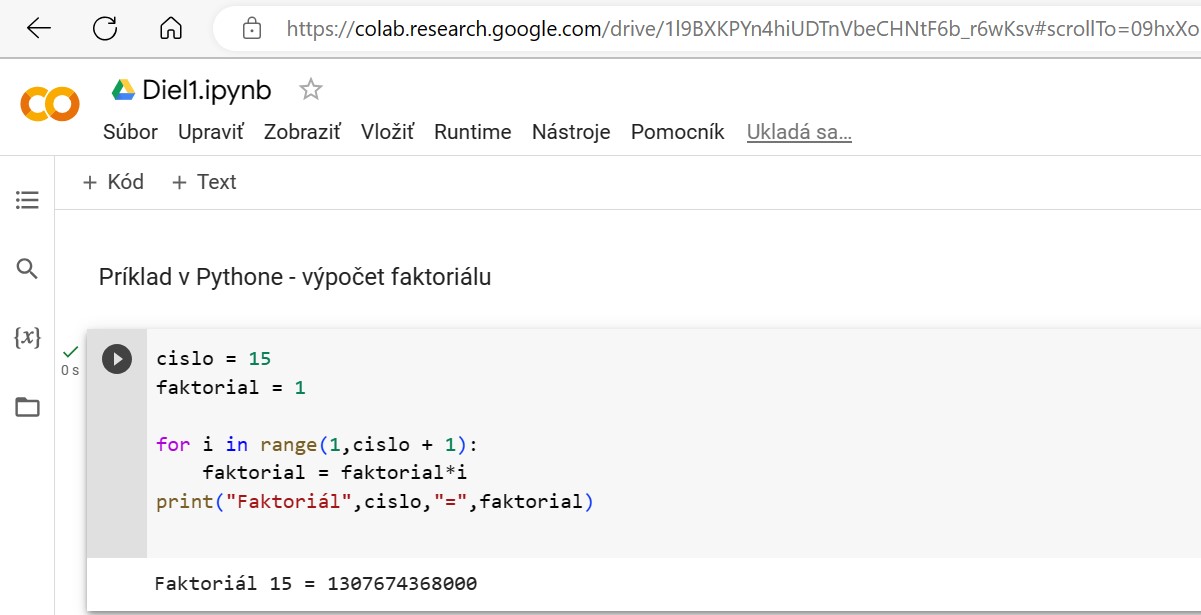View site security lock information
This screenshot has height=615, width=1201.
(252, 29)
